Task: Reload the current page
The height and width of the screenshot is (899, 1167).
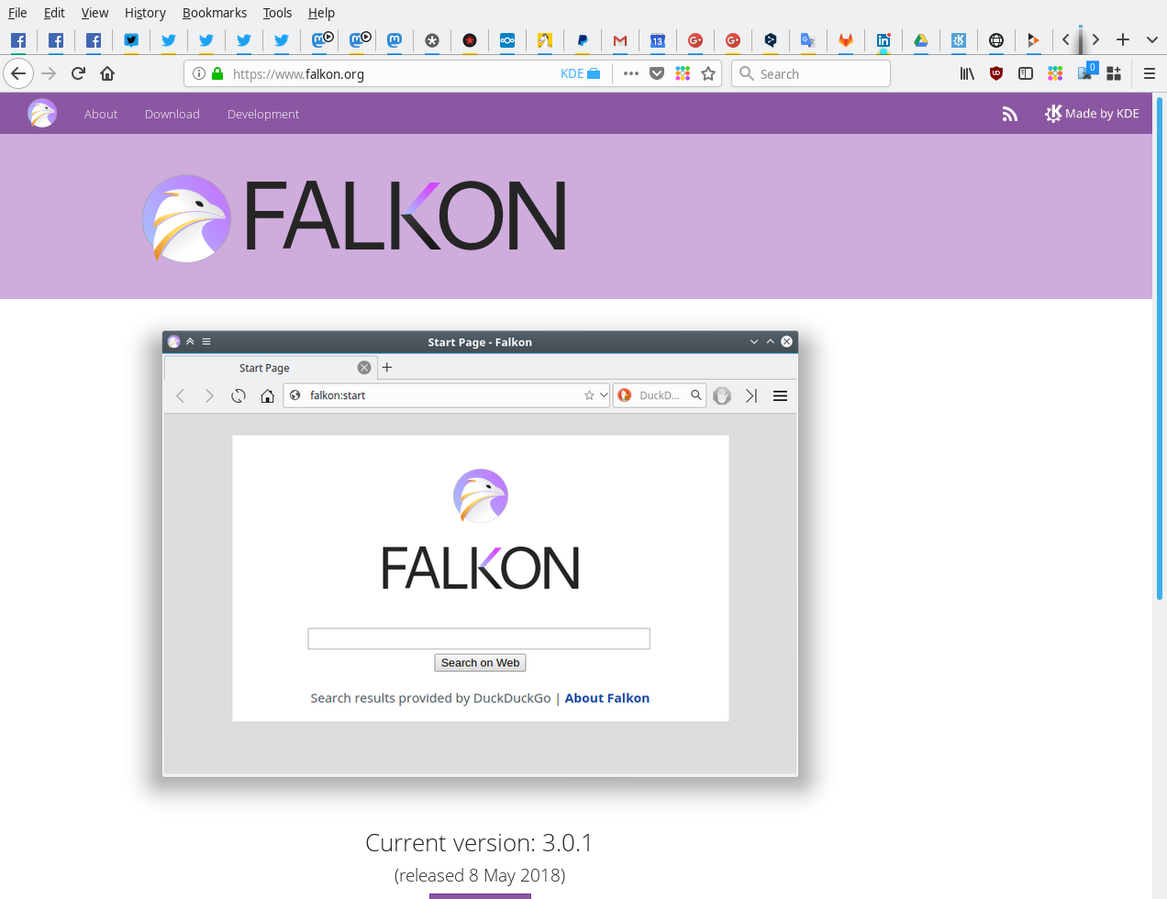Action: pos(78,73)
